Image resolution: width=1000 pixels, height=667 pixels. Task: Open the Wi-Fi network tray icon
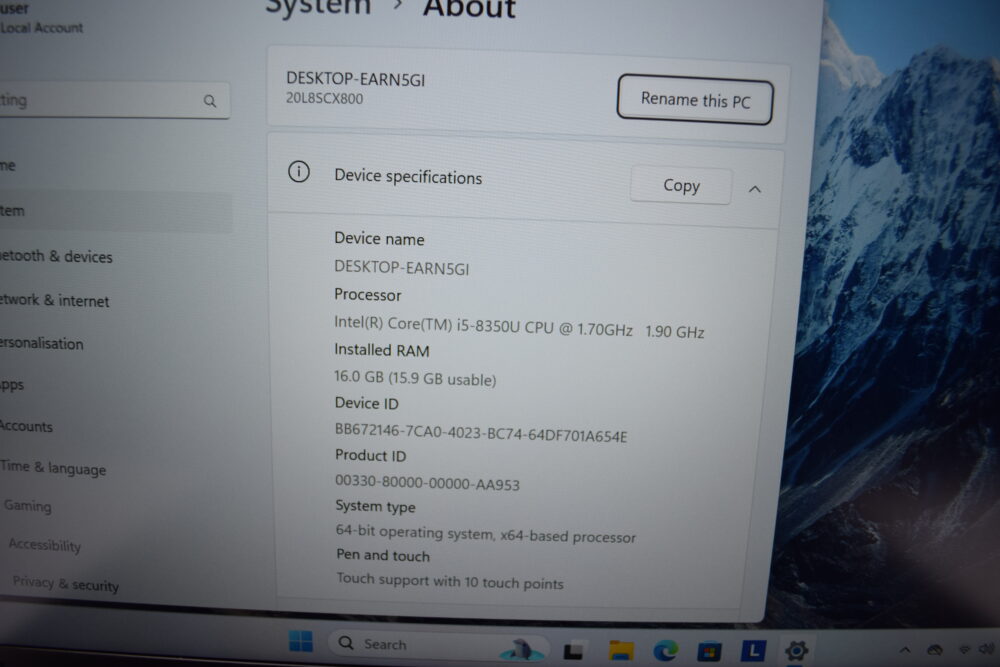point(965,649)
